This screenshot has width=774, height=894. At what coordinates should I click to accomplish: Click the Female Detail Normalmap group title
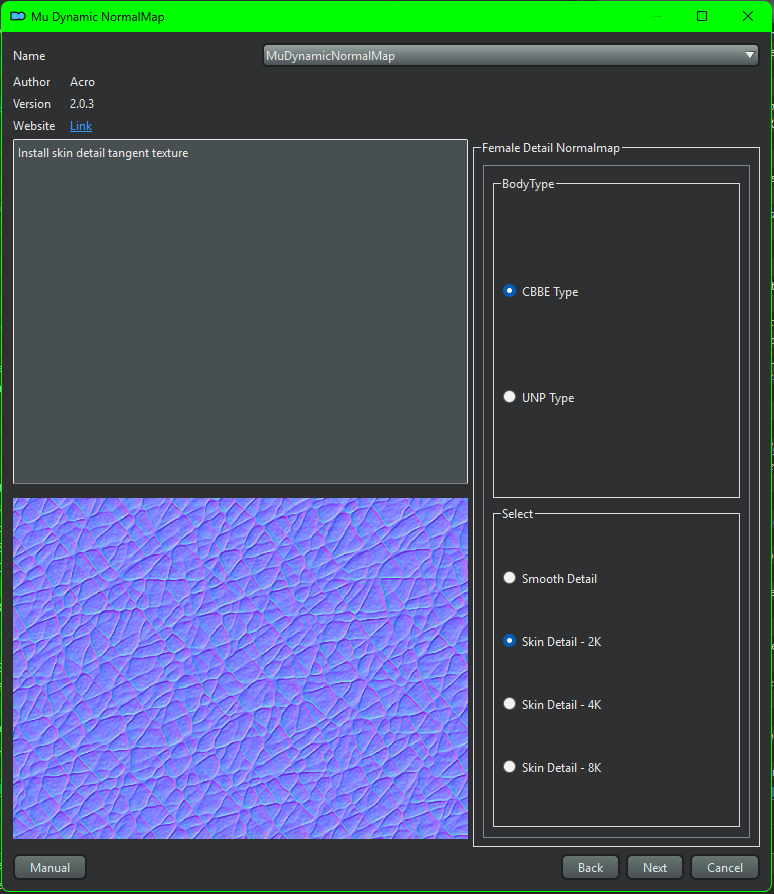point(551,148)
